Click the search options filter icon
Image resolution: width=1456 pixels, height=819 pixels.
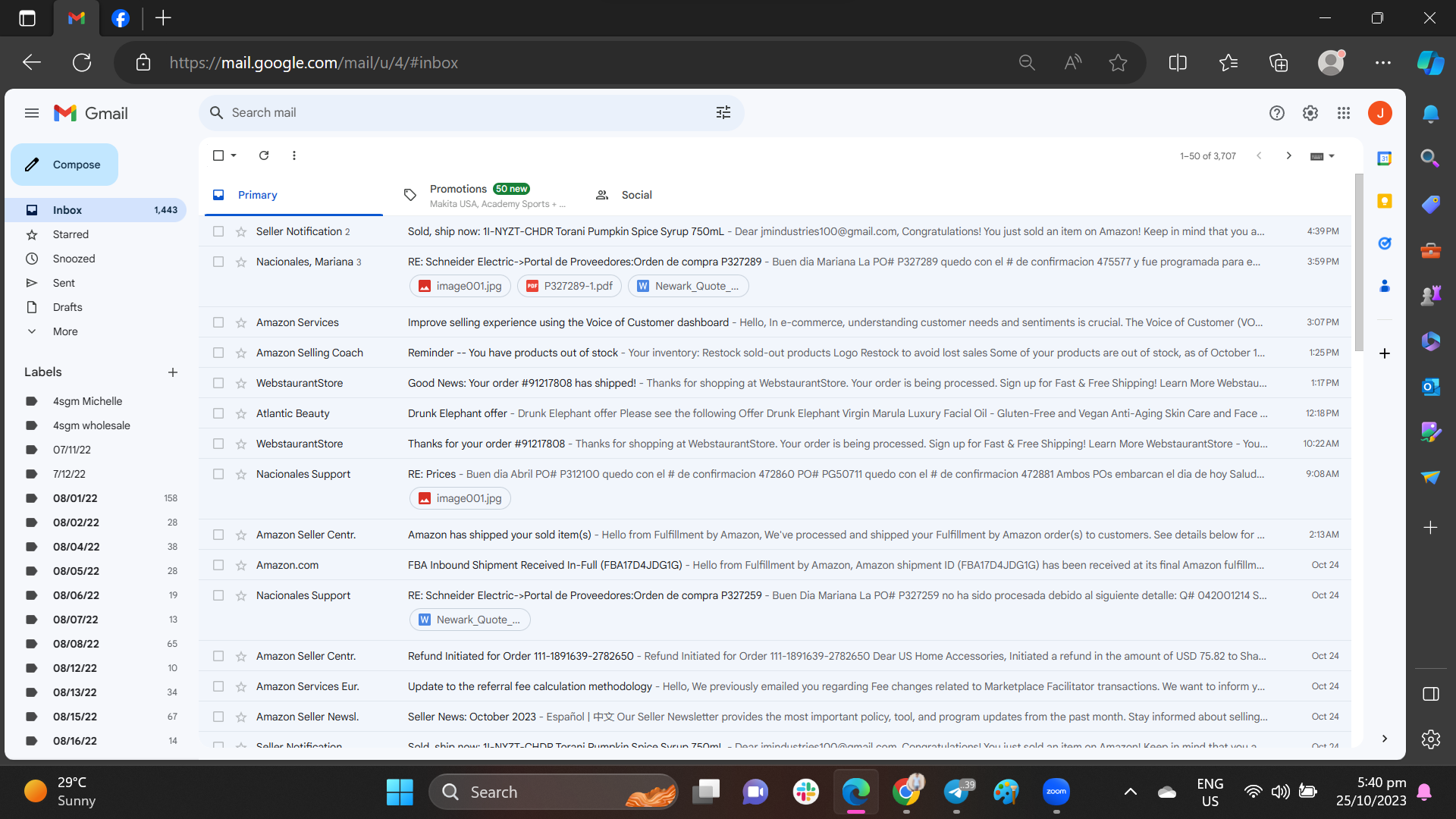point(723,113)
